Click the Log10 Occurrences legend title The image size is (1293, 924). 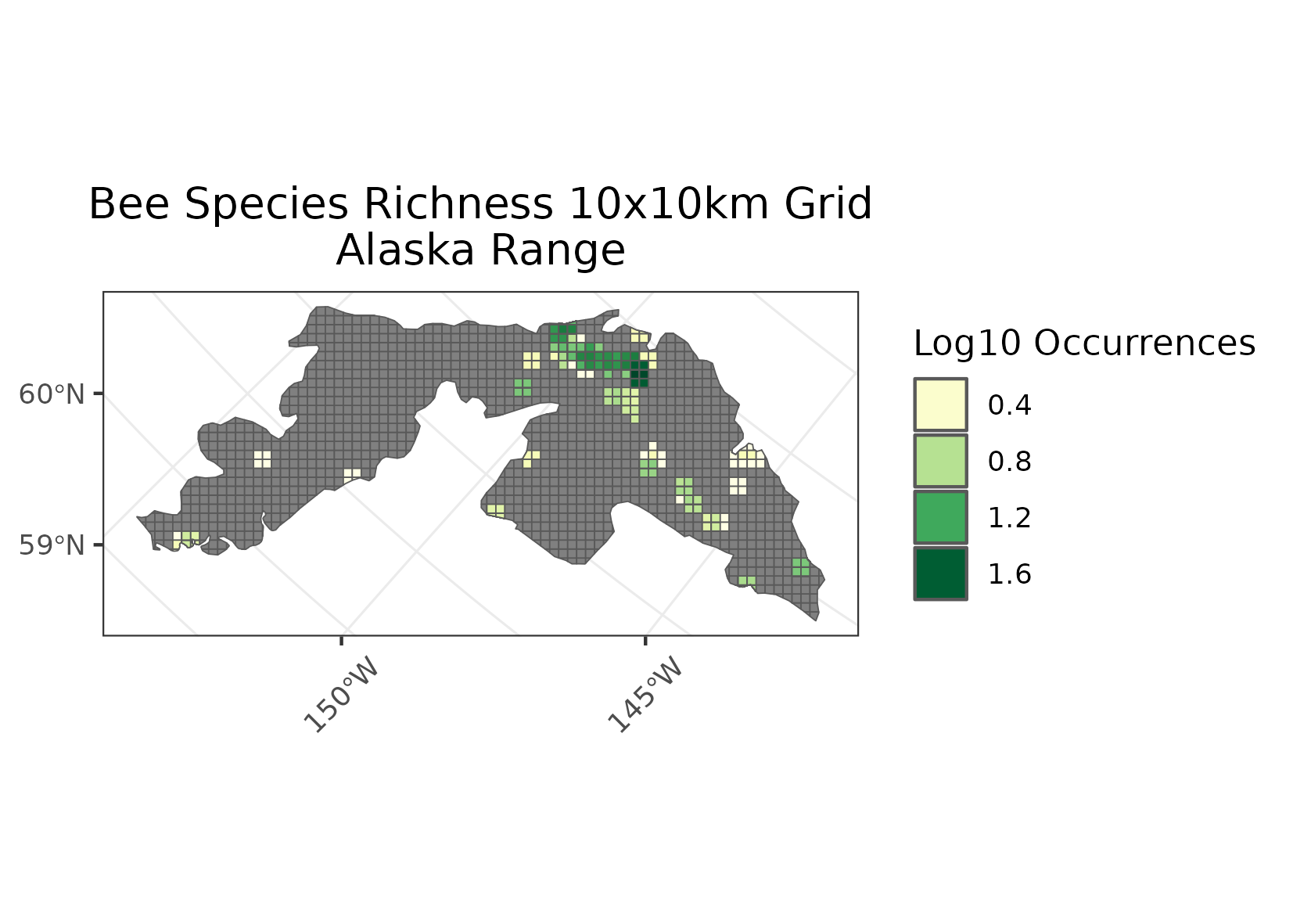[1083, 343]
